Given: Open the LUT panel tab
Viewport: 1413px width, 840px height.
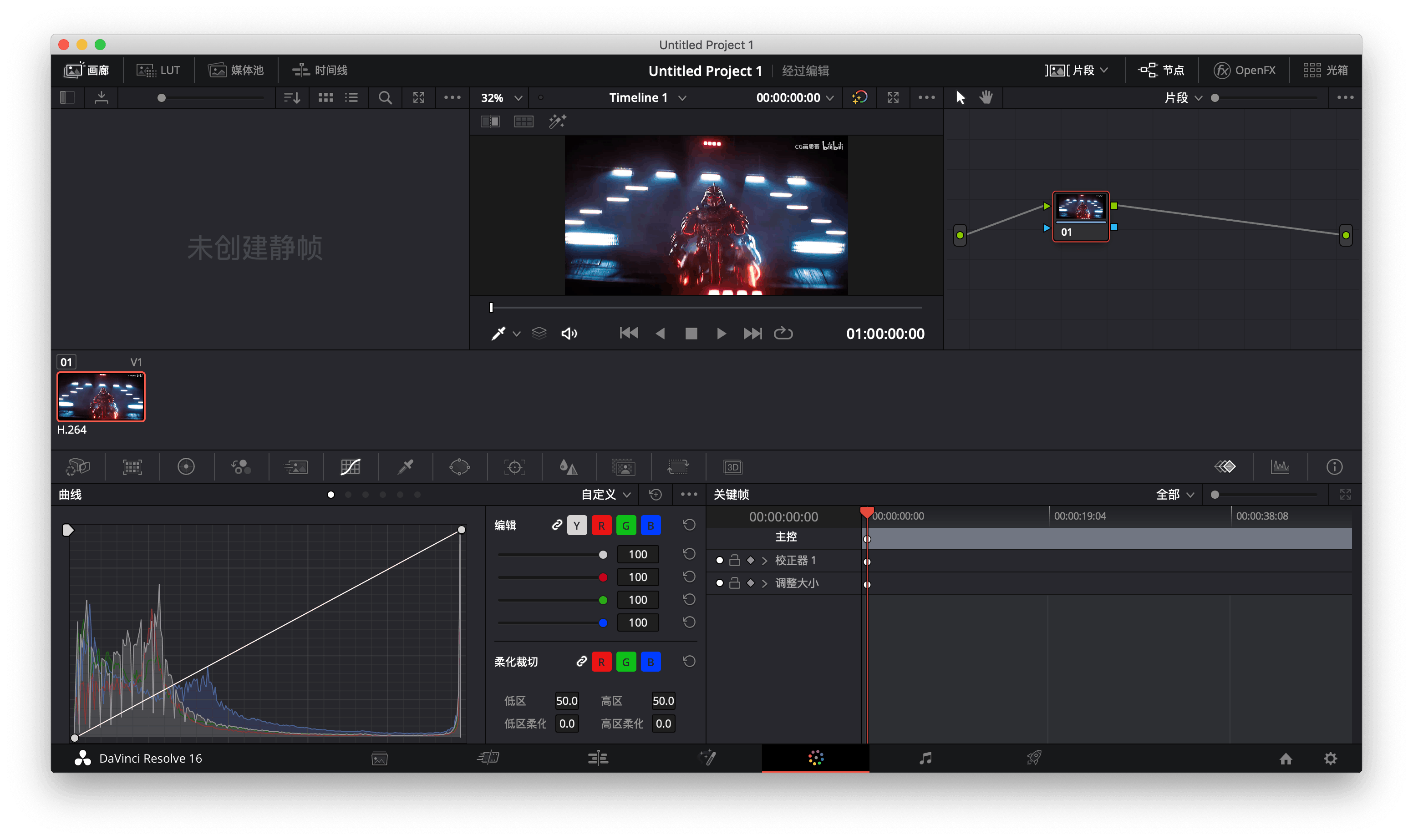Looking at the screenshot, I should click(158, 70).
